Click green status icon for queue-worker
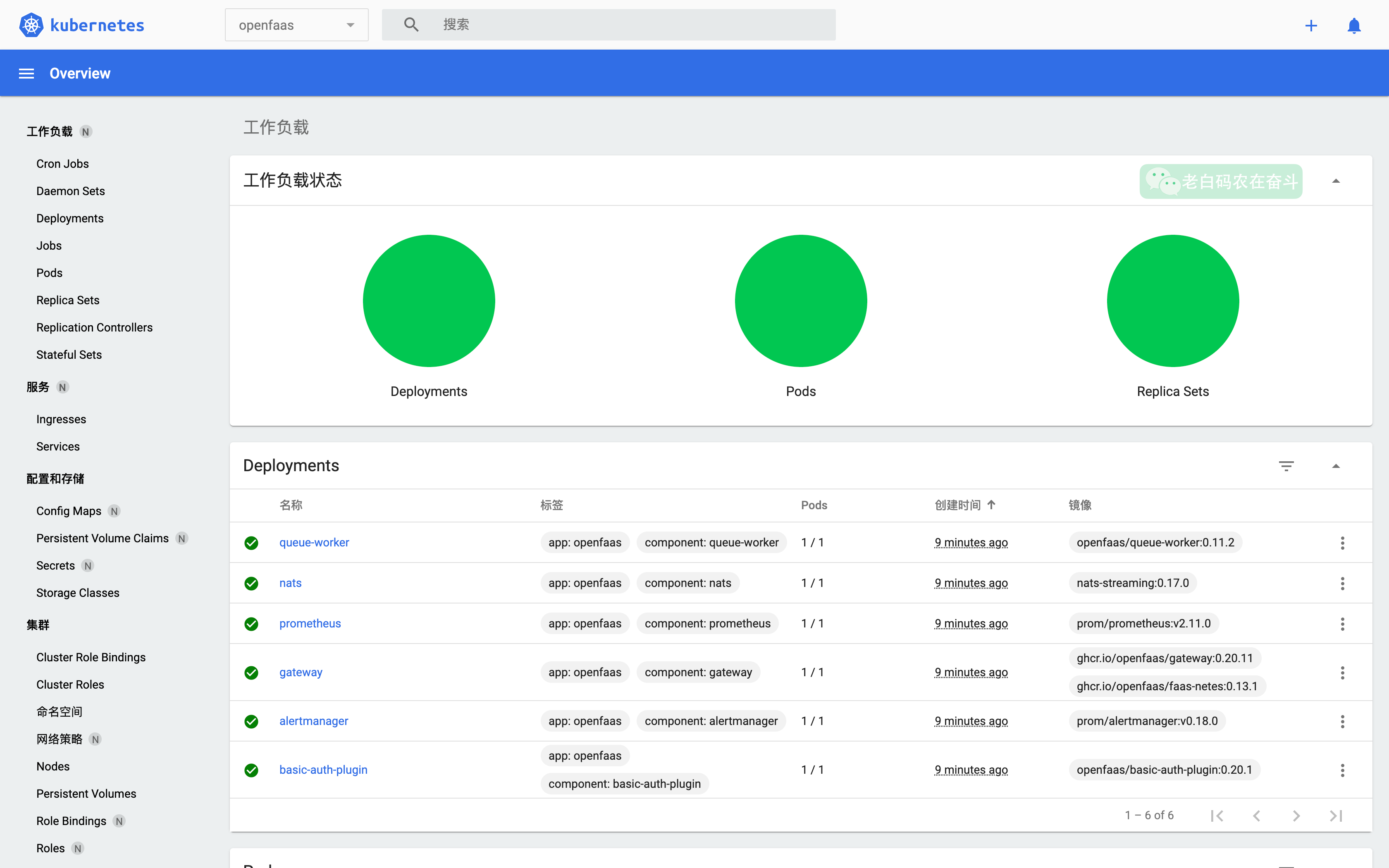Viewport: 1389px width, 868px height. [x=251, y=542]
